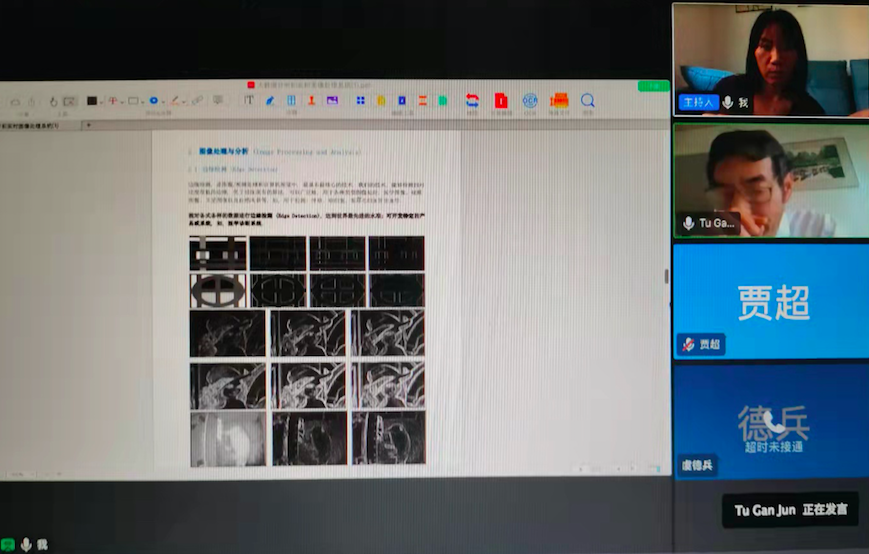
Task: Click the OCR recognition icon
Action: pos(530,101)
